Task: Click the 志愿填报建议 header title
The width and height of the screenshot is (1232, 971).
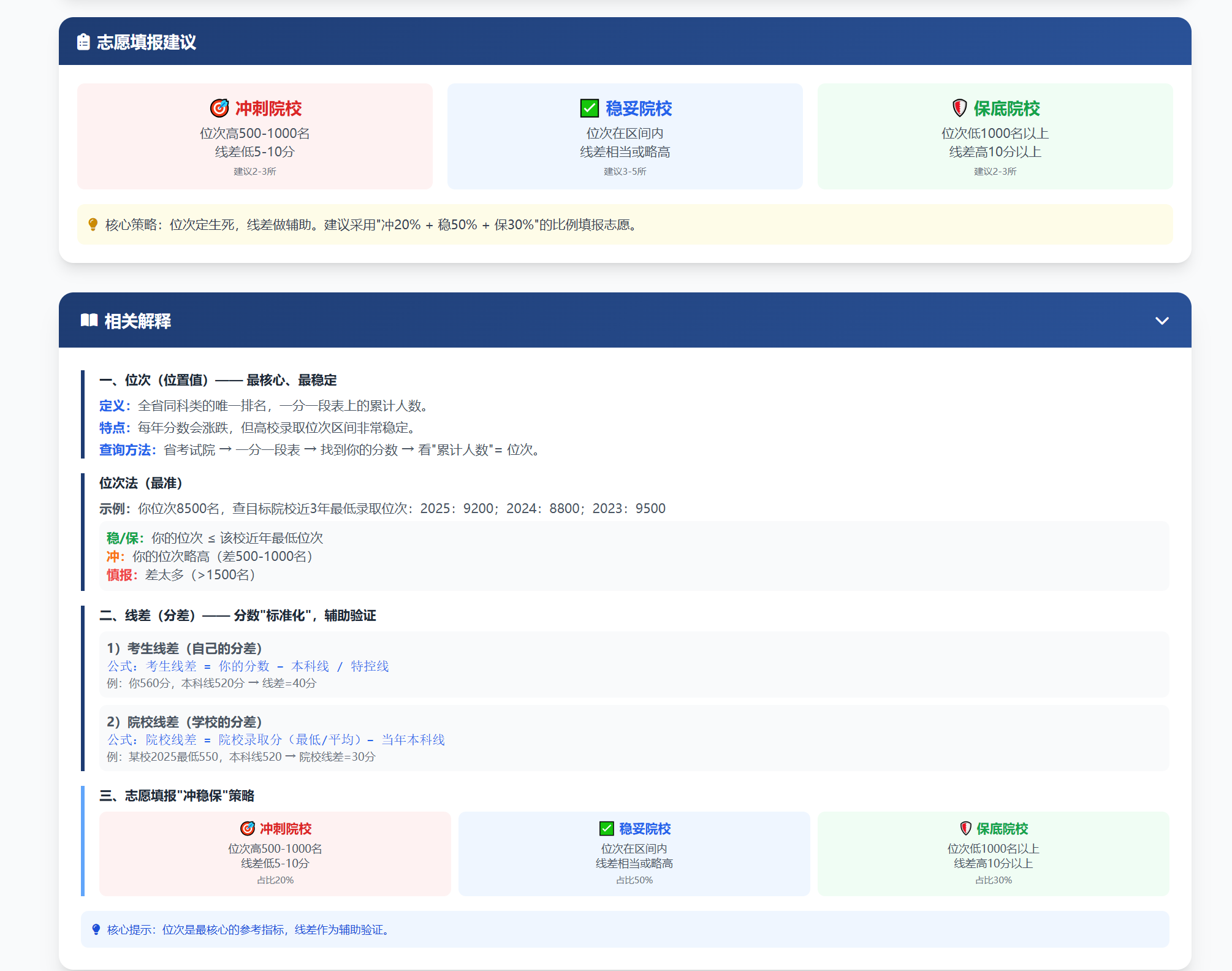Action: [146, 42]
